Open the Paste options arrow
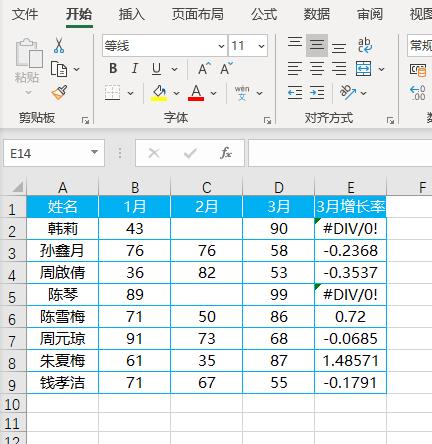432x444 pixels. 28,92
